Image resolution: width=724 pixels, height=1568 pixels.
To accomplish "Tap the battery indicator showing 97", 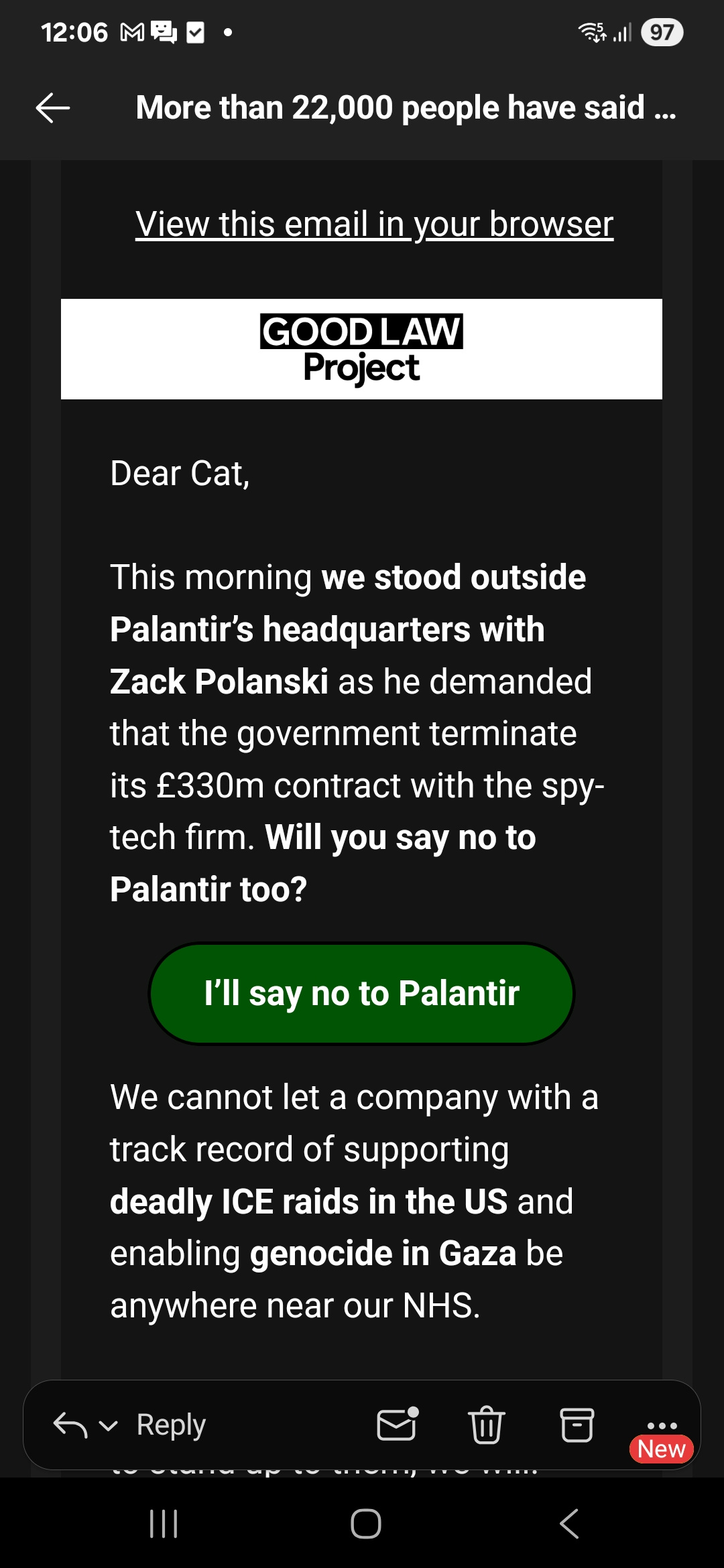I will [x=662, y=32].
